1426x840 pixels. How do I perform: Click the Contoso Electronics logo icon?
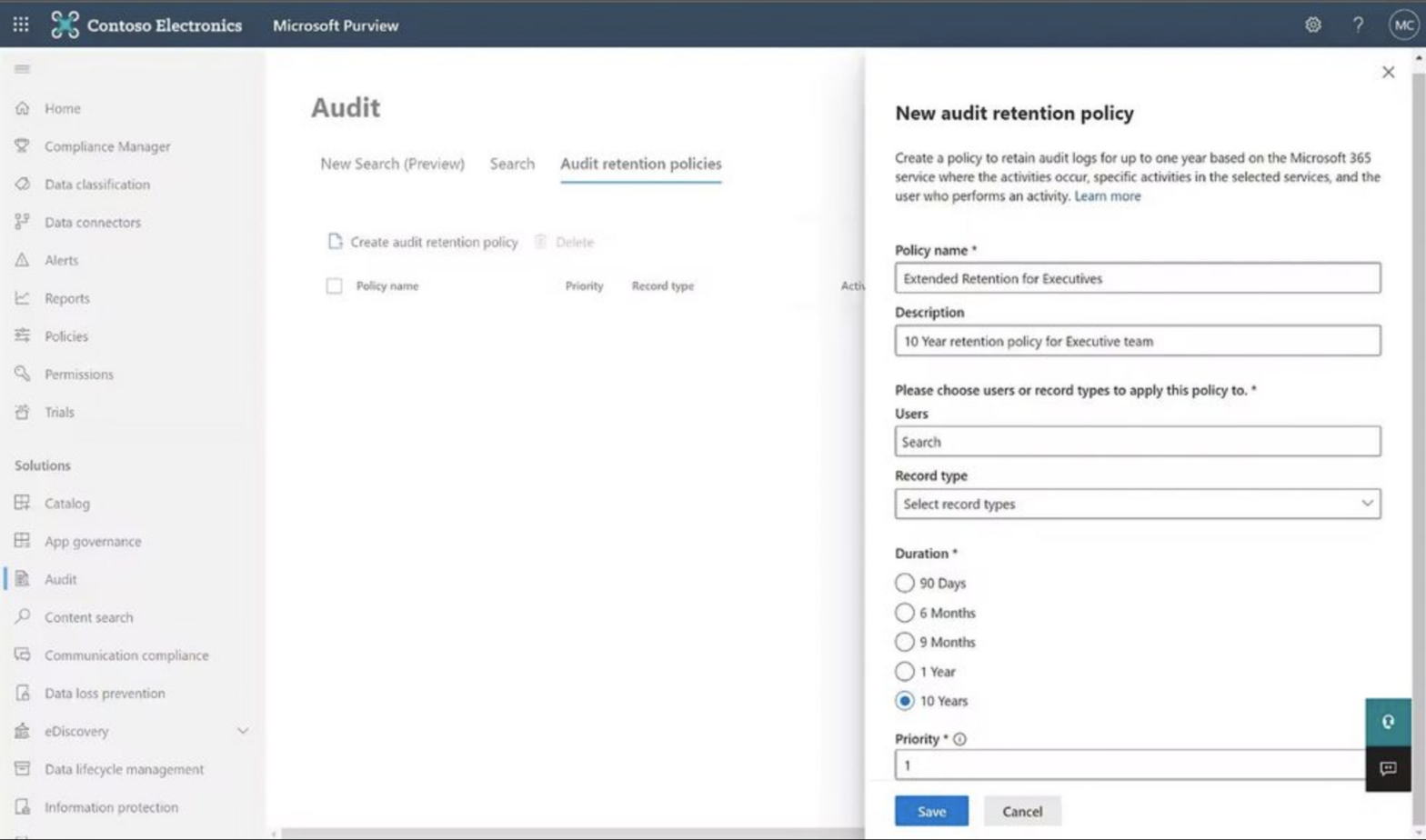pyautogui.click(x=65, y=25)
